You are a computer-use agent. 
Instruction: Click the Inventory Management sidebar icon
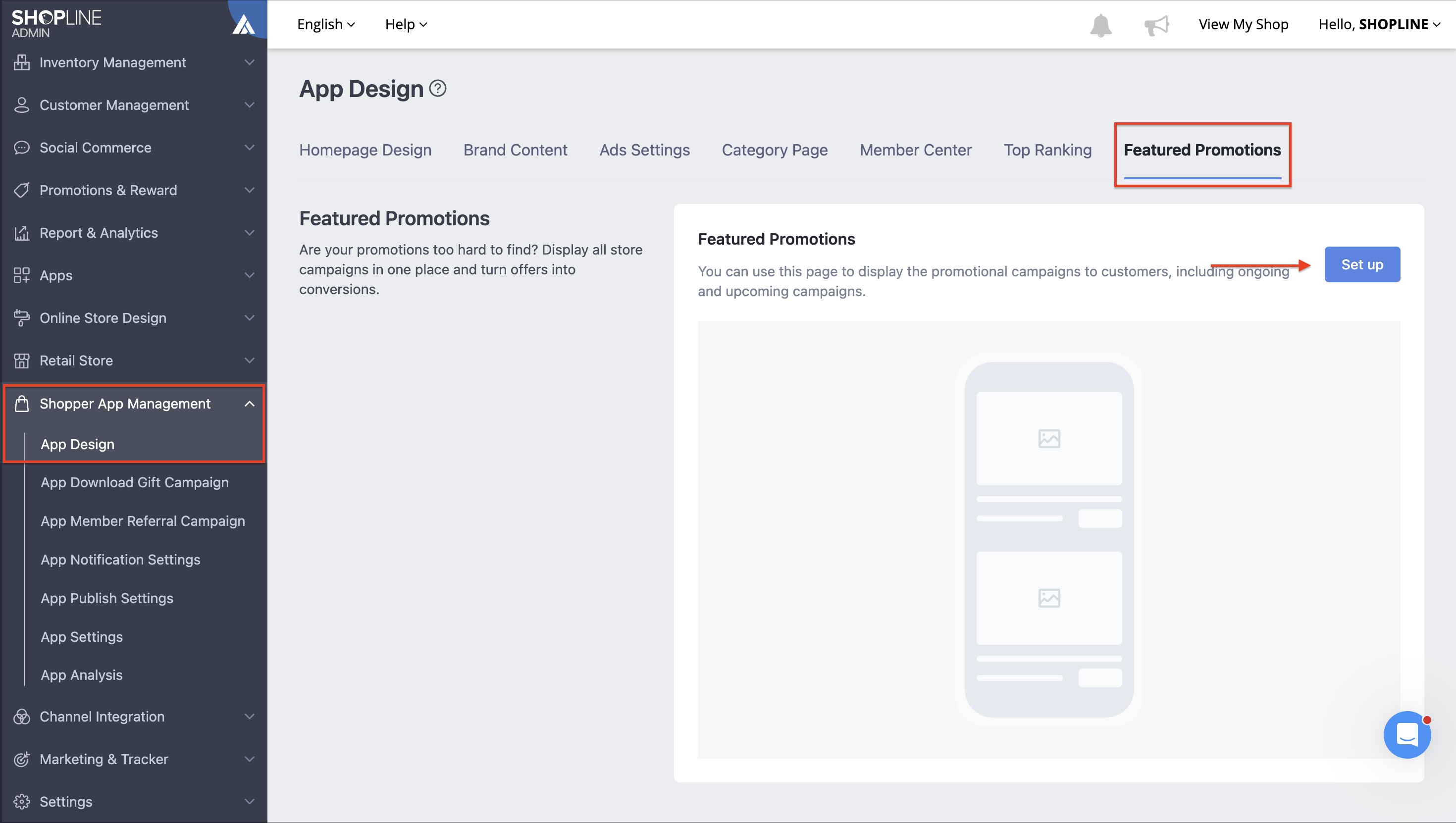pos(21,62)
